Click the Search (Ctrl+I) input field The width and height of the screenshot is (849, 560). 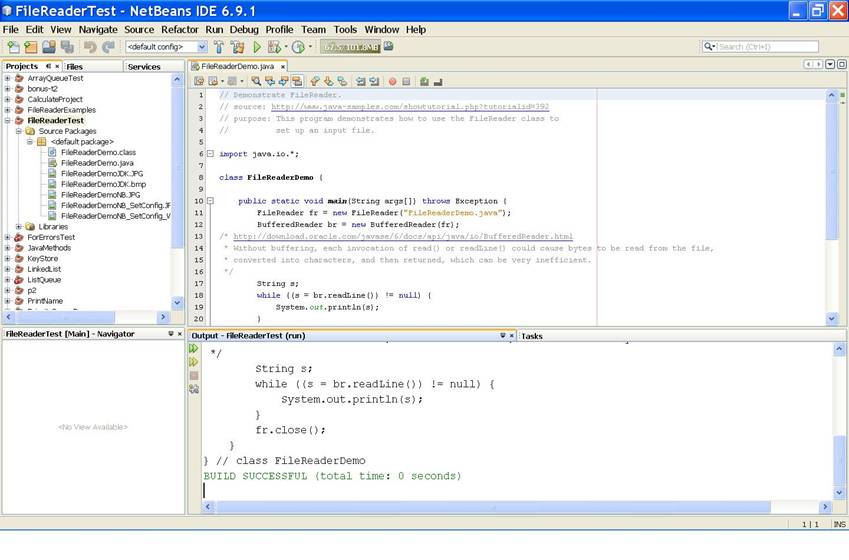pos(766,47)
